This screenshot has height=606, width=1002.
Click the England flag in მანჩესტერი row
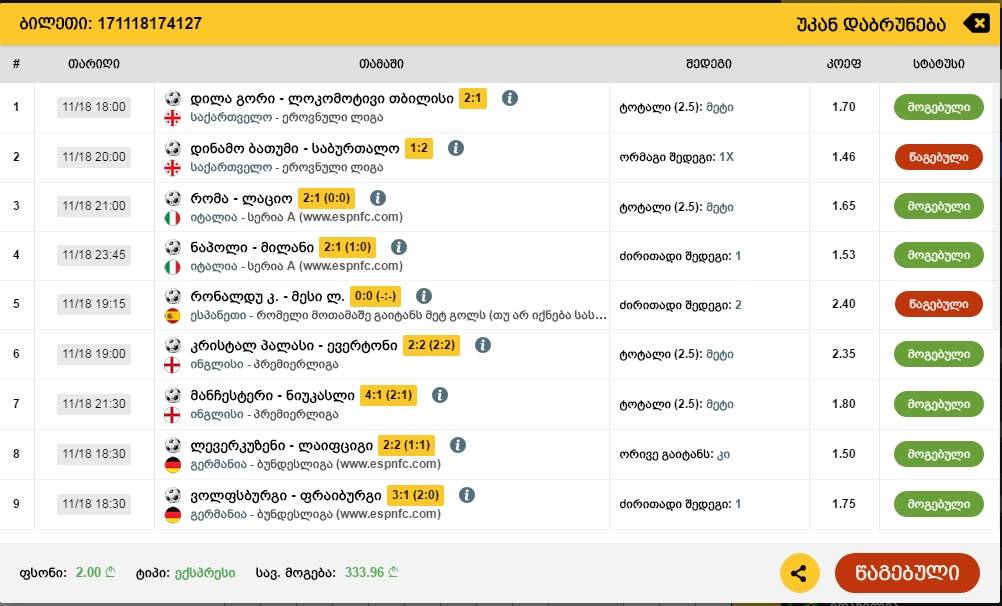point(173,415)
